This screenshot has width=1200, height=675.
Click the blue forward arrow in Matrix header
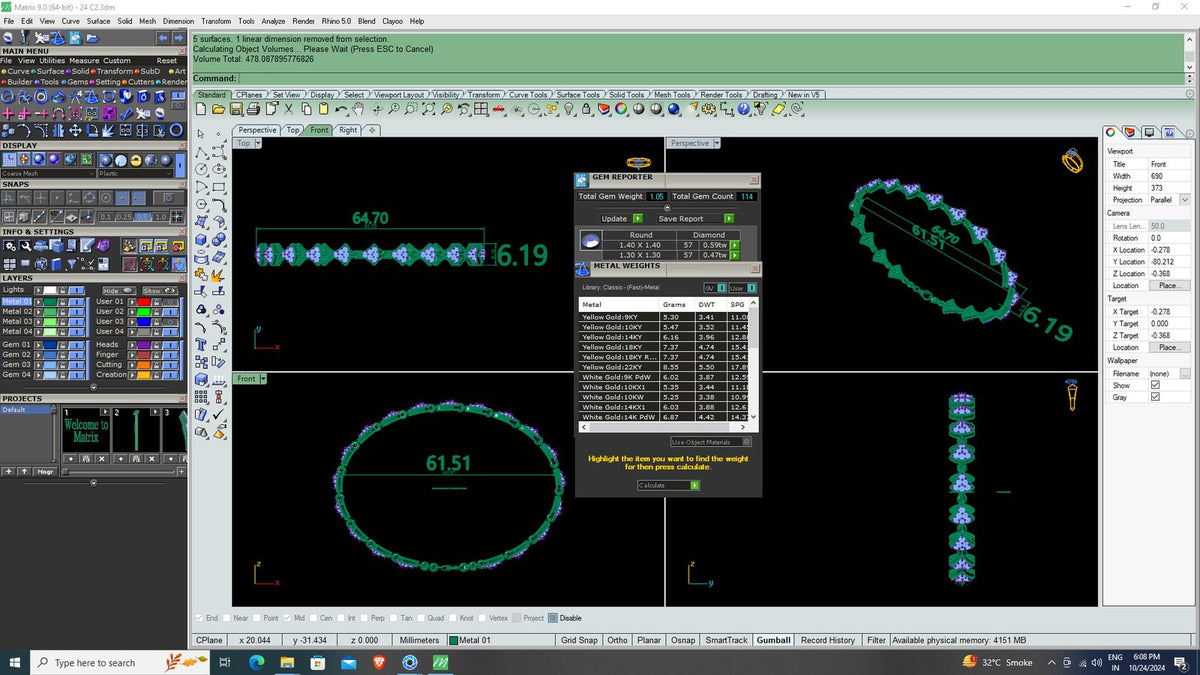[178, 38]
